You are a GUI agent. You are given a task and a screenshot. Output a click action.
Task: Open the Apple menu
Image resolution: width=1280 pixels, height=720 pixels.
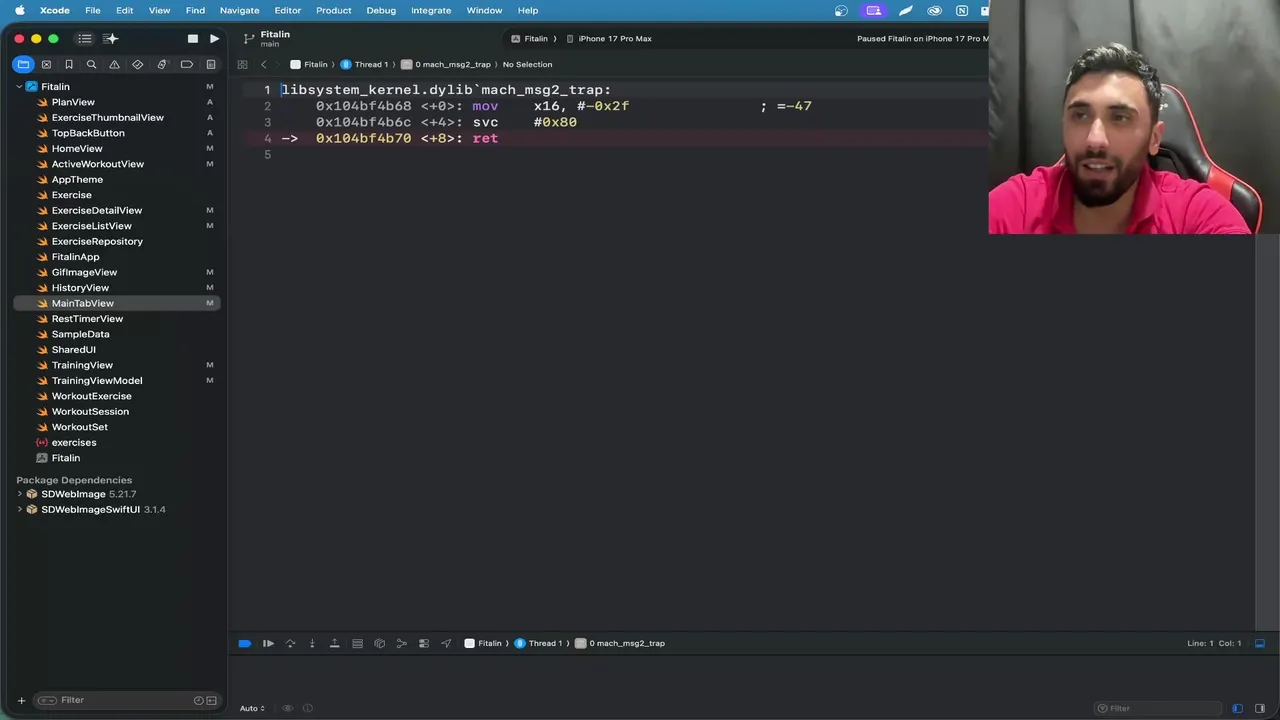tap(19, 10)
